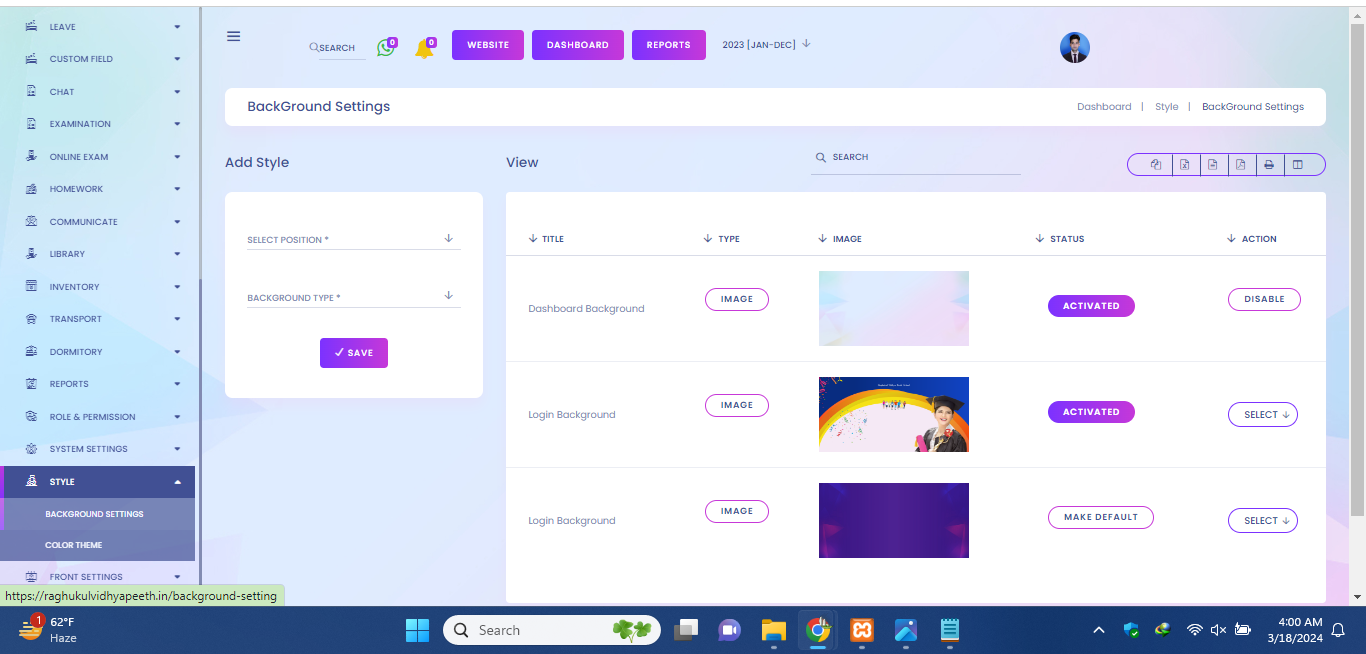Open Select dropdown for activated Login Background
The width and height of the screenshot is (1366, 654).
point(1262,415)
